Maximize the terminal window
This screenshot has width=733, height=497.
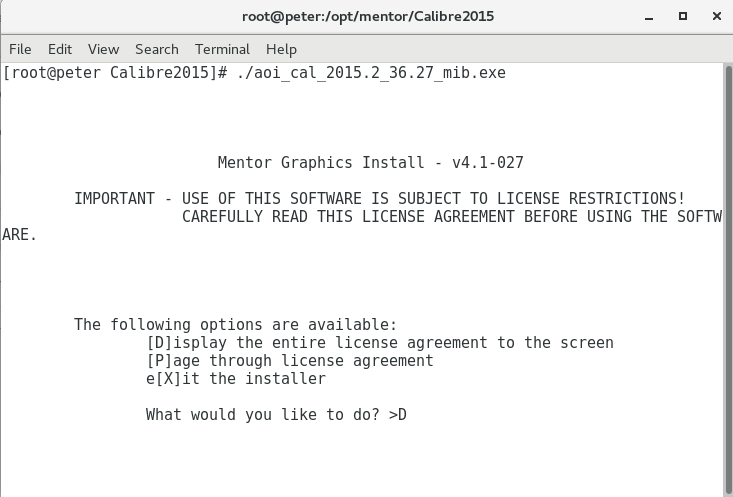[683, 16]
